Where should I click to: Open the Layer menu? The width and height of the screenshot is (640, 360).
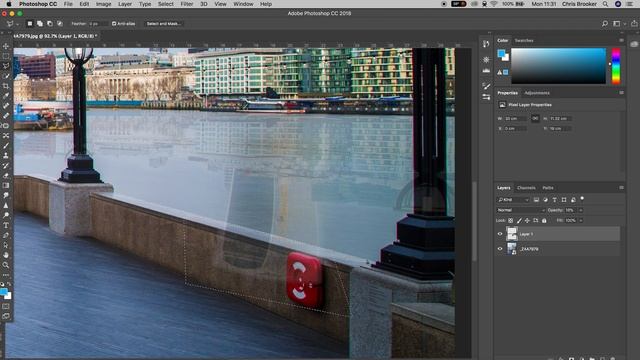tap(125, 4)
